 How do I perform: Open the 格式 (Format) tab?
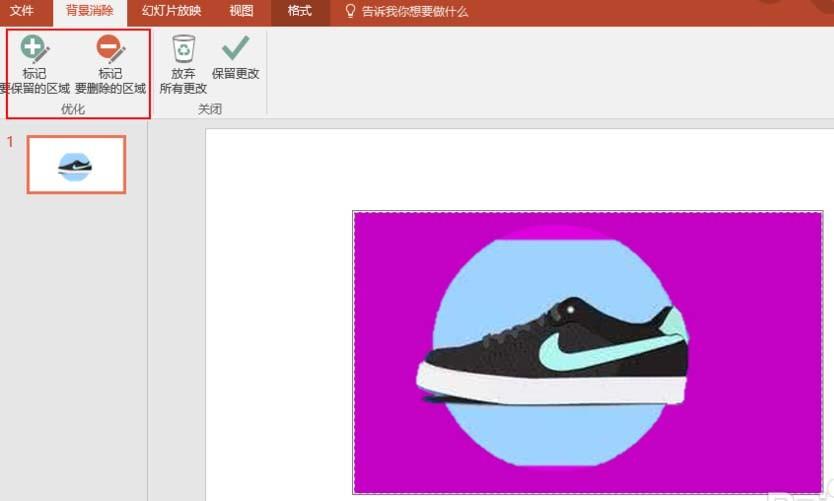[299, 11]
